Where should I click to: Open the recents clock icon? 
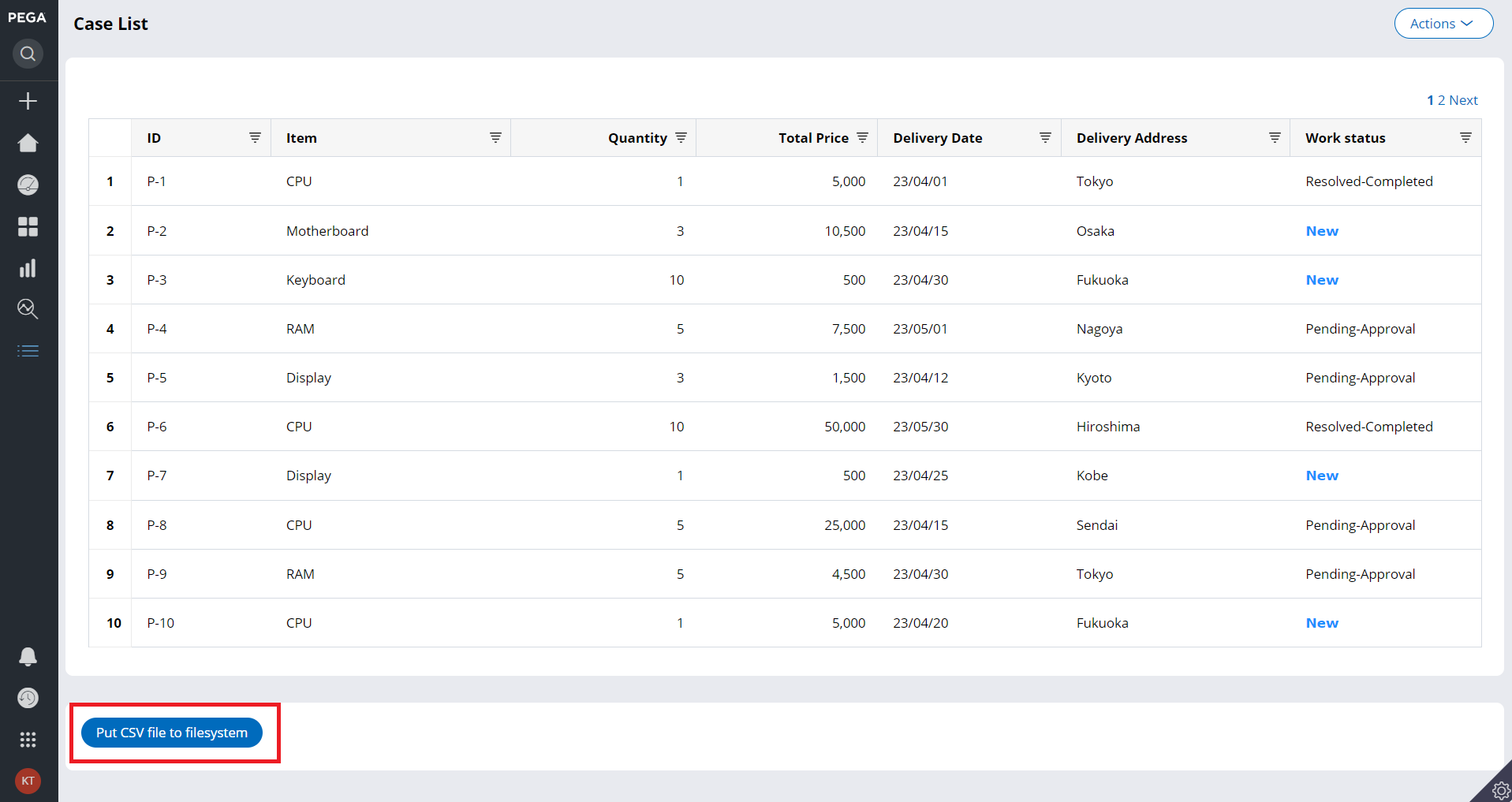28,698
